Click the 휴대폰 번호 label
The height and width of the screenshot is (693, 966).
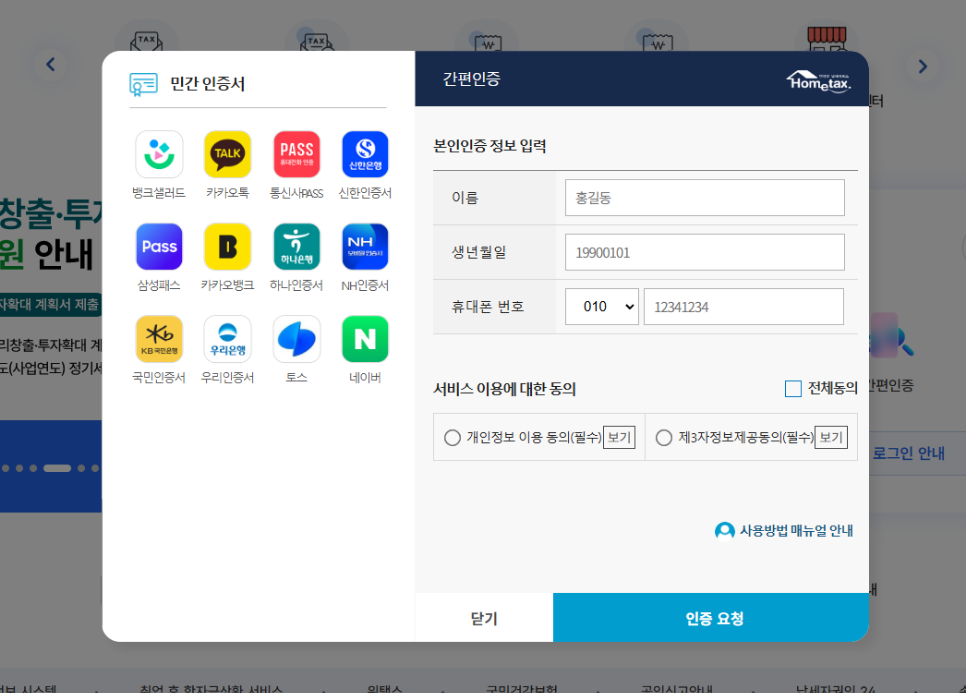487,307
